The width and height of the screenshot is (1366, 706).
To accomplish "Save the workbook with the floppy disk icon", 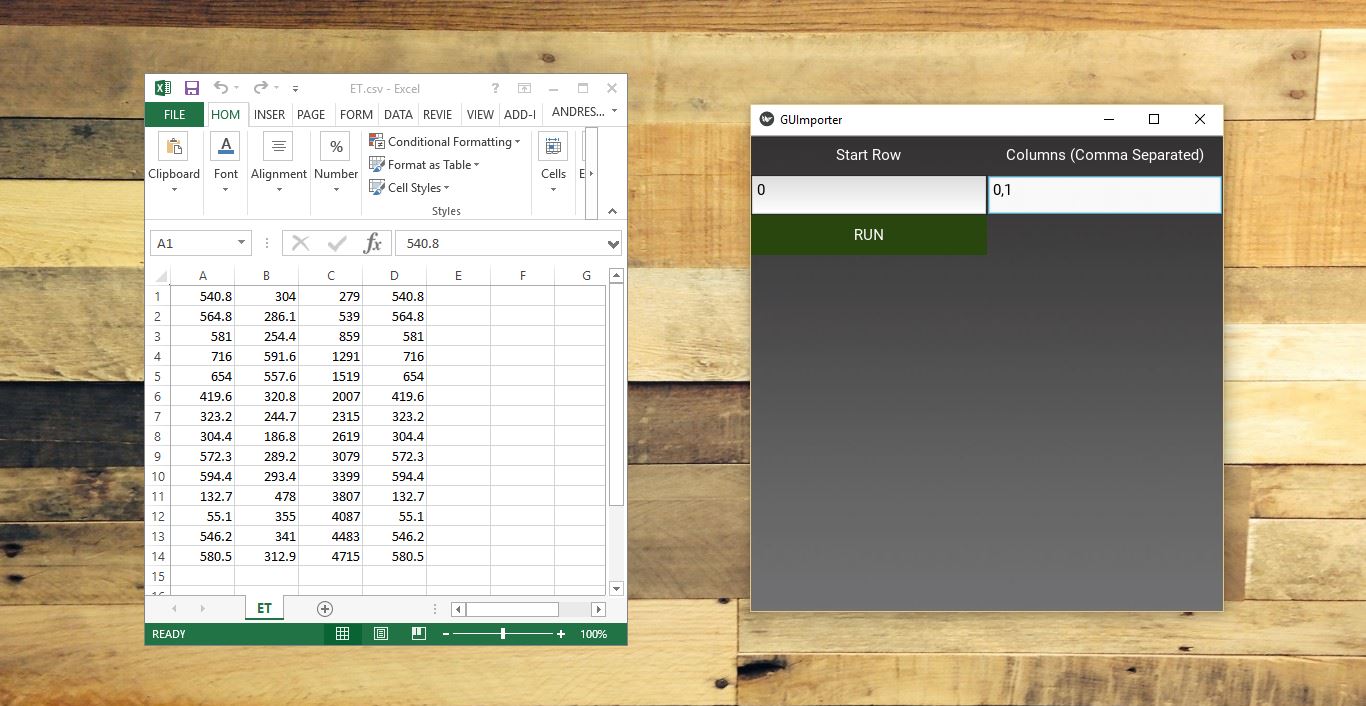I will point(191,88).
